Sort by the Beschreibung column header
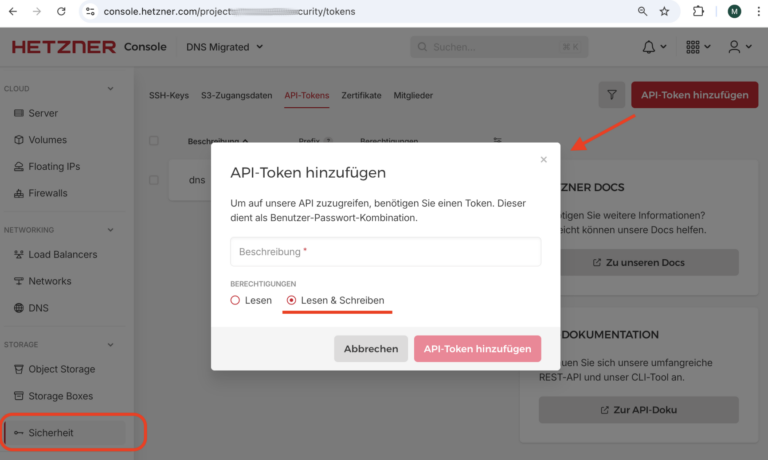Screen dimensions: 768x460 [218, 140]
